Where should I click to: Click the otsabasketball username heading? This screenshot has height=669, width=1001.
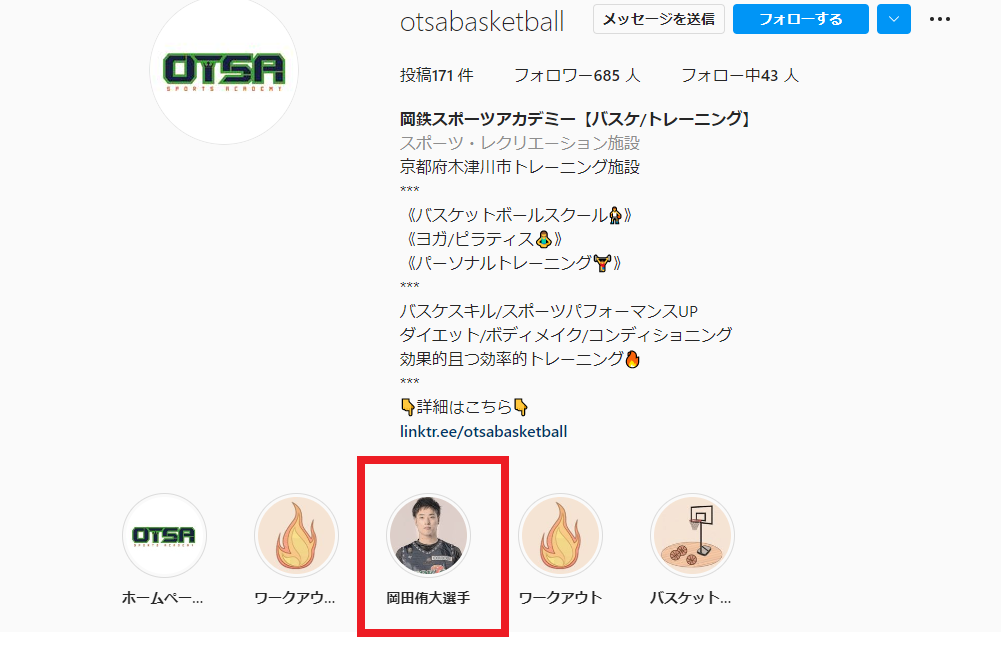pos(482,21)
